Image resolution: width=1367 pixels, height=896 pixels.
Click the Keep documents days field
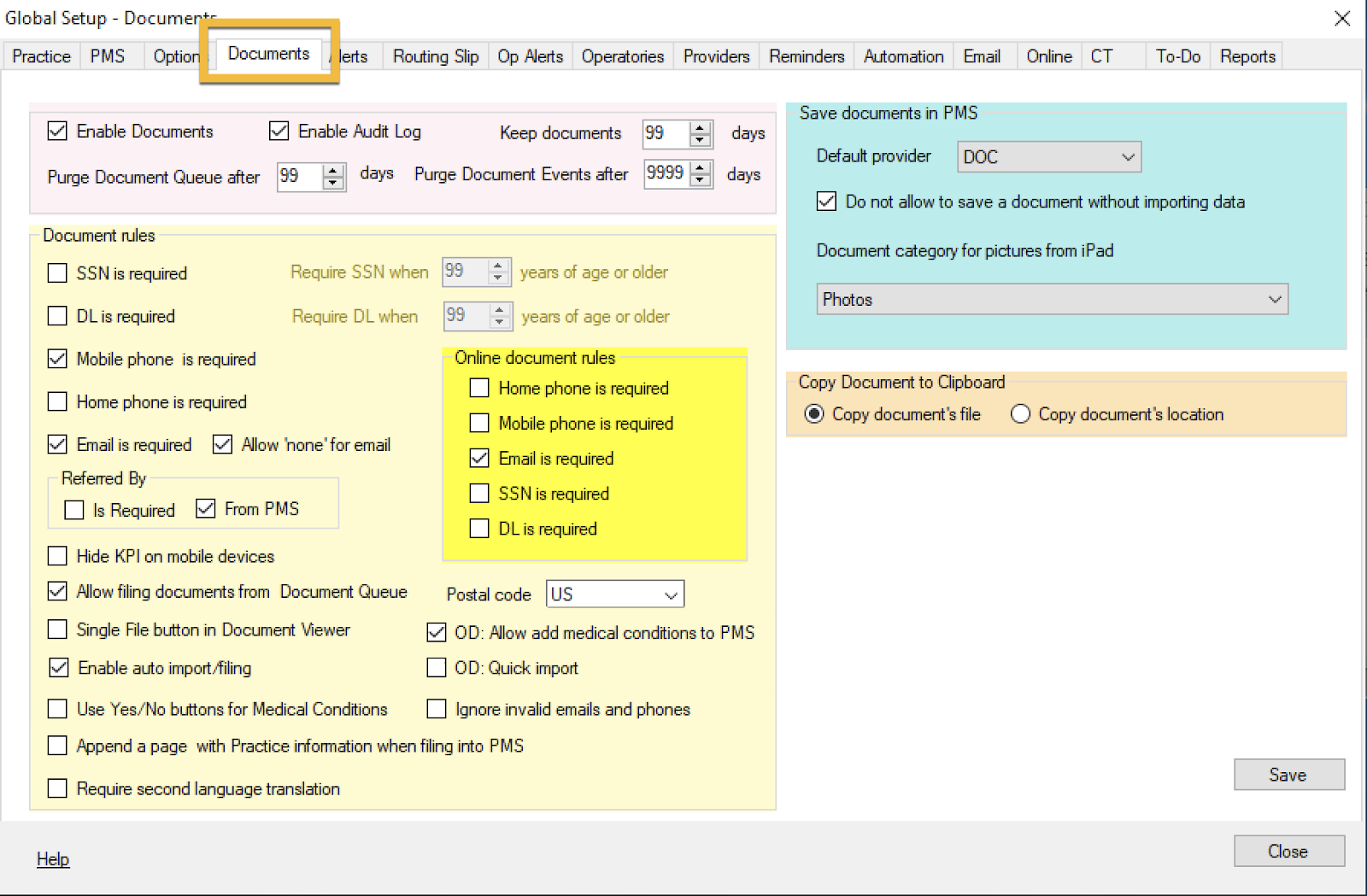(666, 133)
